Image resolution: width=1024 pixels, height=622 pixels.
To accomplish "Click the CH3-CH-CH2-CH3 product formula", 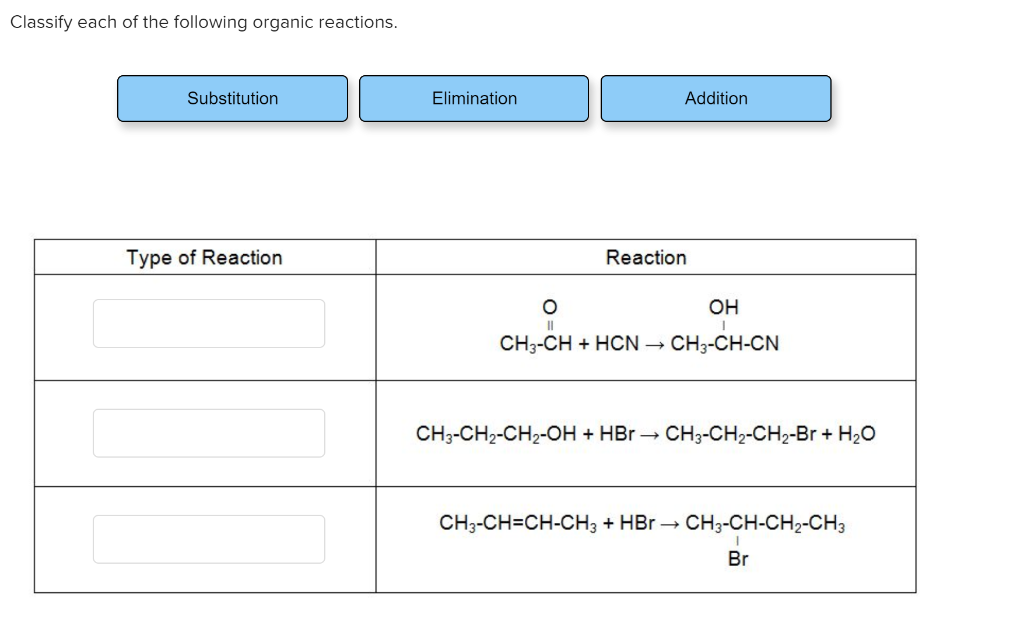I will (x=765, y=523).
